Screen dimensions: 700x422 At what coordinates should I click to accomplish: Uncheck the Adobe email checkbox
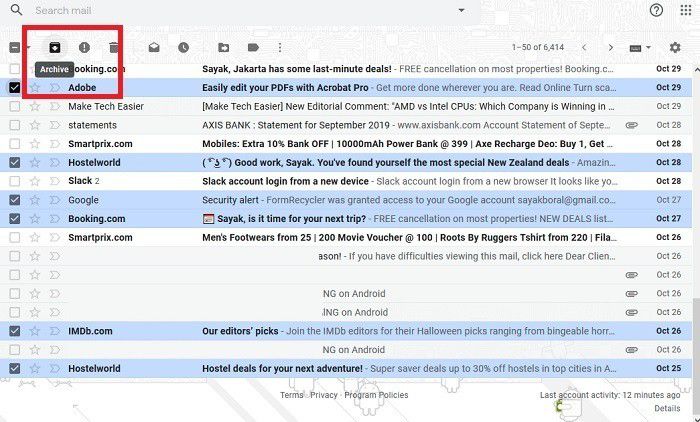14,88
